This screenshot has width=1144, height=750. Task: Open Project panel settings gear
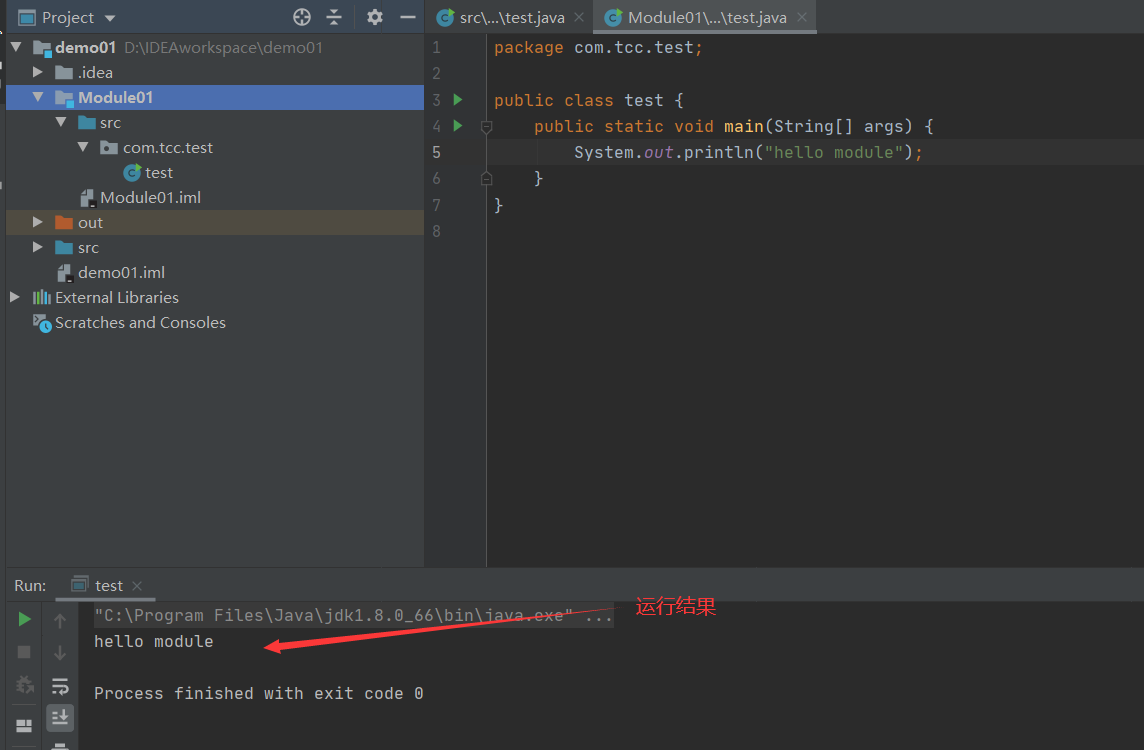pyautogui.click(x=374, y=18)
